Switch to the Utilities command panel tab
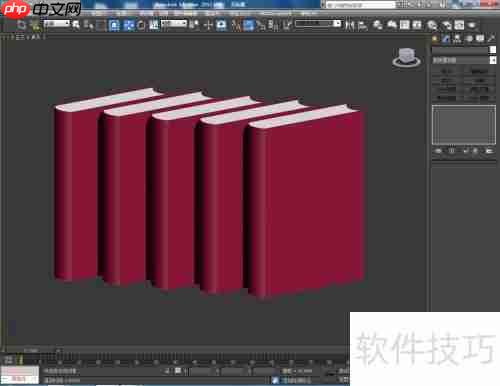This screenshot has height=386, width=500. 491,39
